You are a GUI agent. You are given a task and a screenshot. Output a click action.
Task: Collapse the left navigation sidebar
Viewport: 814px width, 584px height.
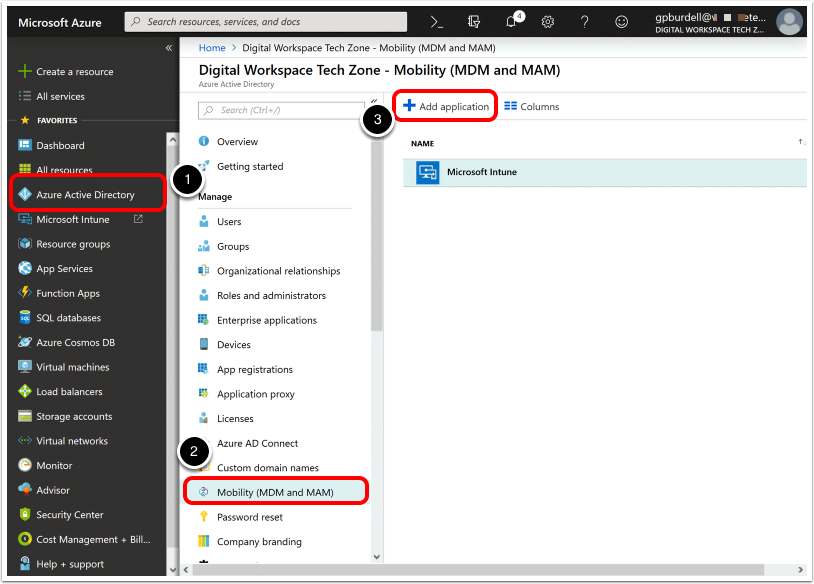[x=168, y=48]
